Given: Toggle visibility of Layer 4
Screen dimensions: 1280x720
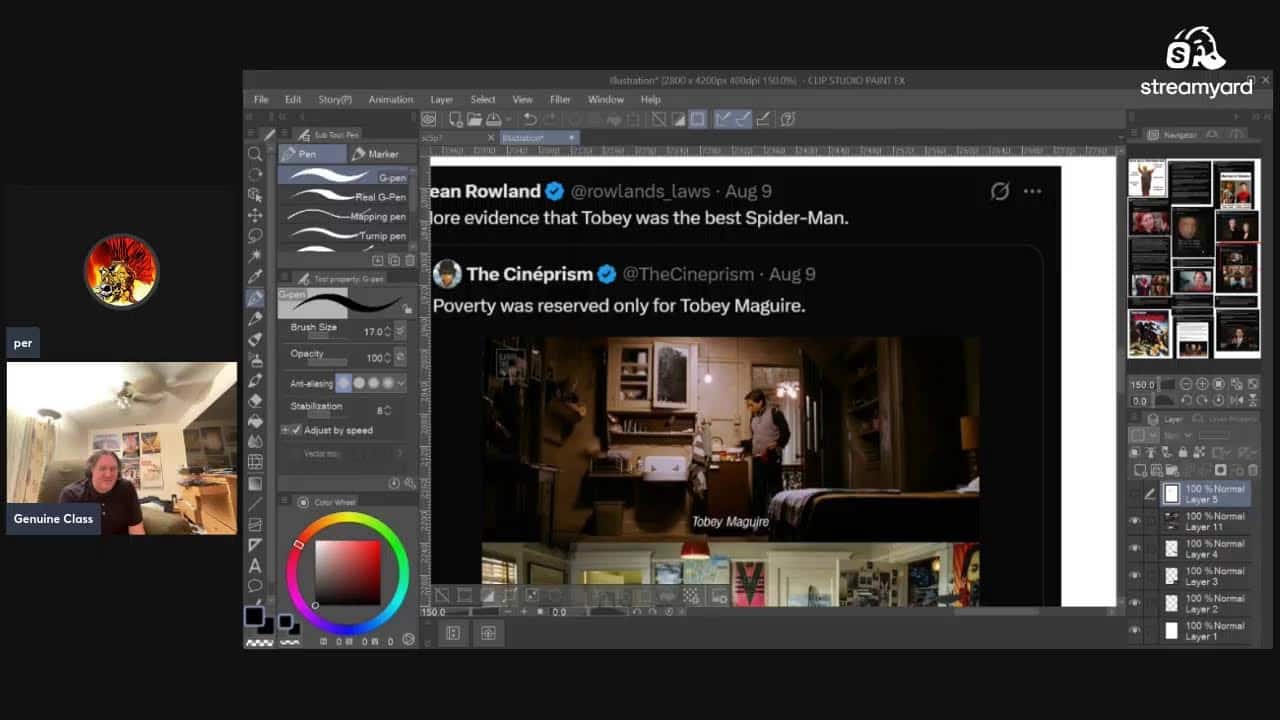Looking at the screenshot, I should pyautogui.click(x=1135, y=548).
